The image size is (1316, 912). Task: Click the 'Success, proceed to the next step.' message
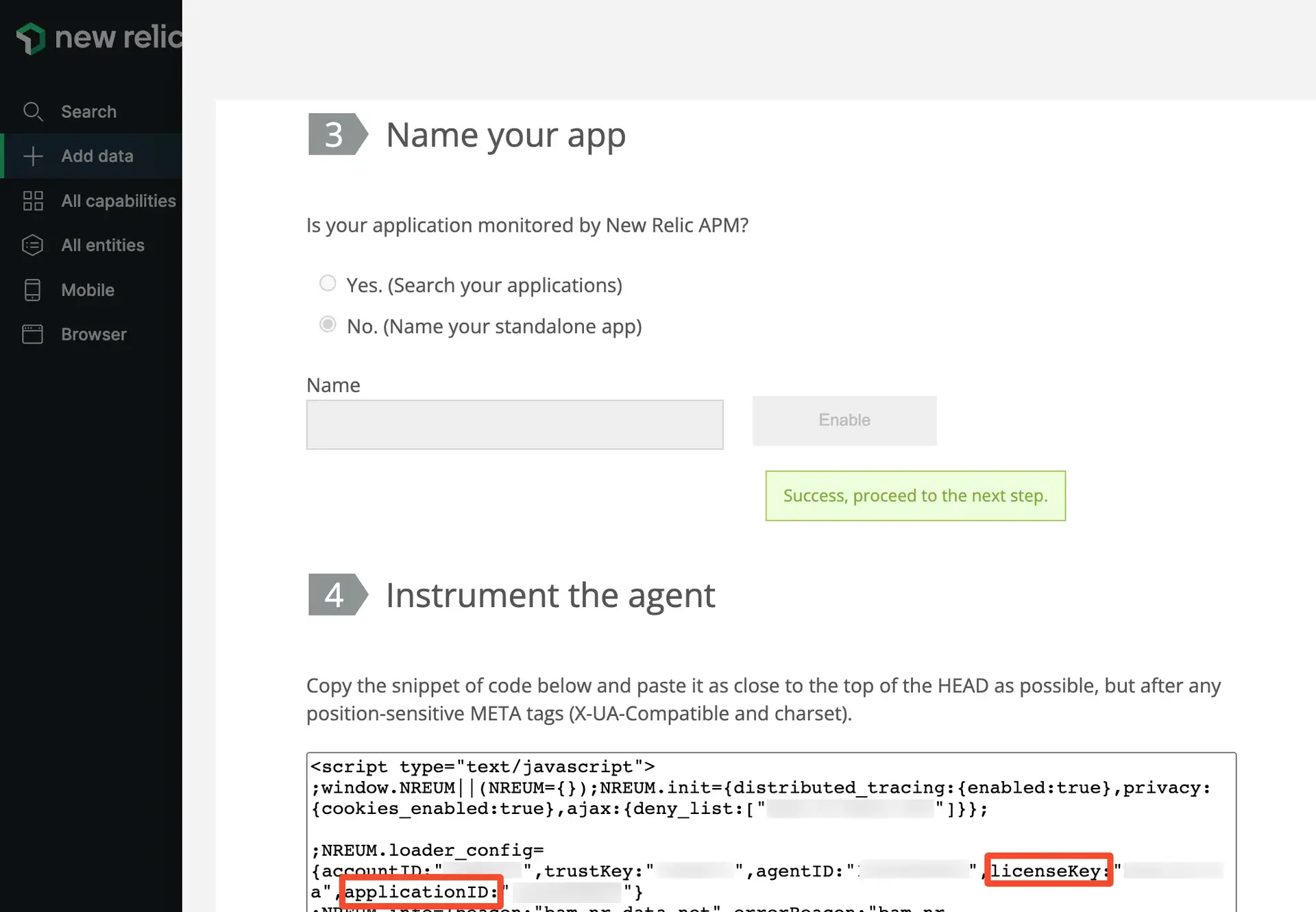[x=916, y=496]
